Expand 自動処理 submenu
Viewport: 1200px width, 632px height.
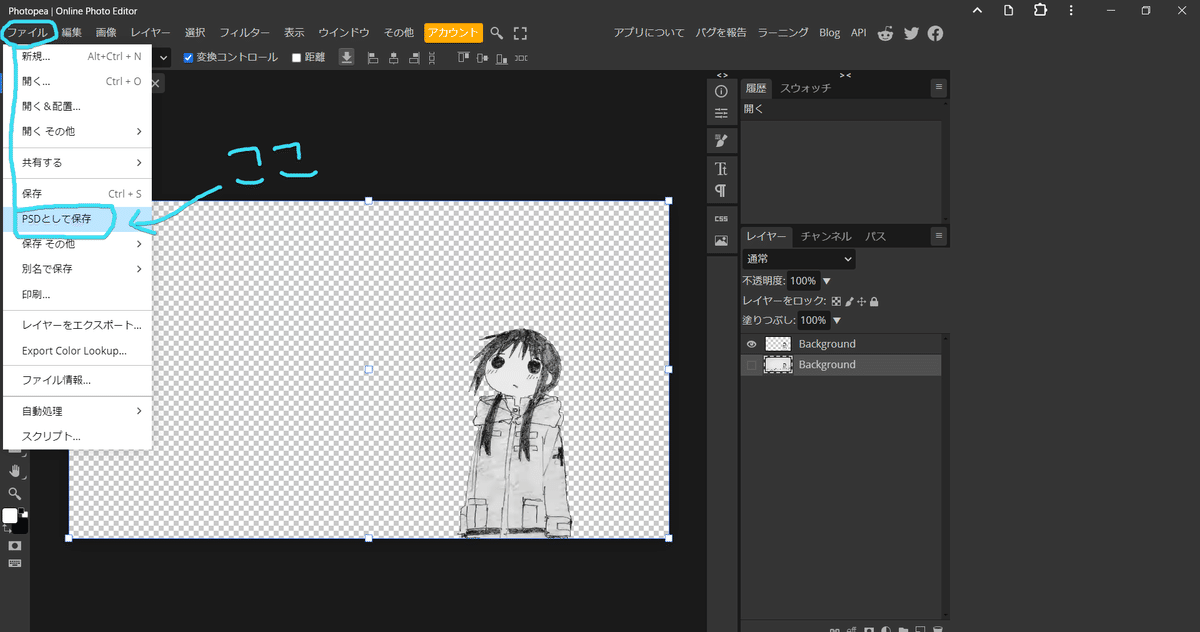[x=77, y=411]
